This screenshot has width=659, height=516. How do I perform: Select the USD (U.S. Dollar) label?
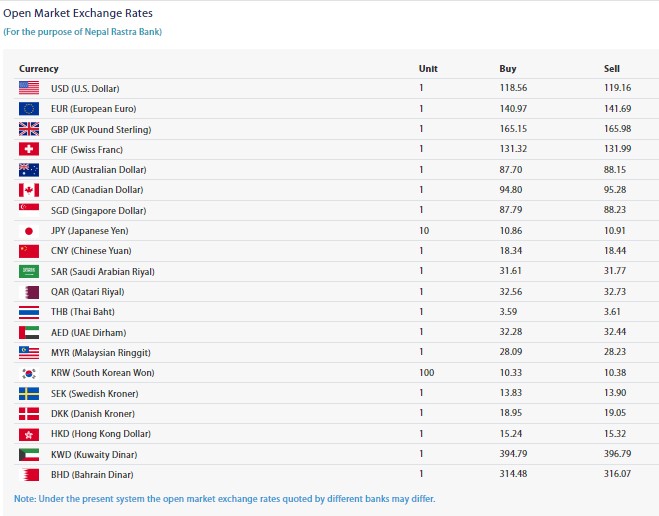pyautogui.click(x=85, y=88)
